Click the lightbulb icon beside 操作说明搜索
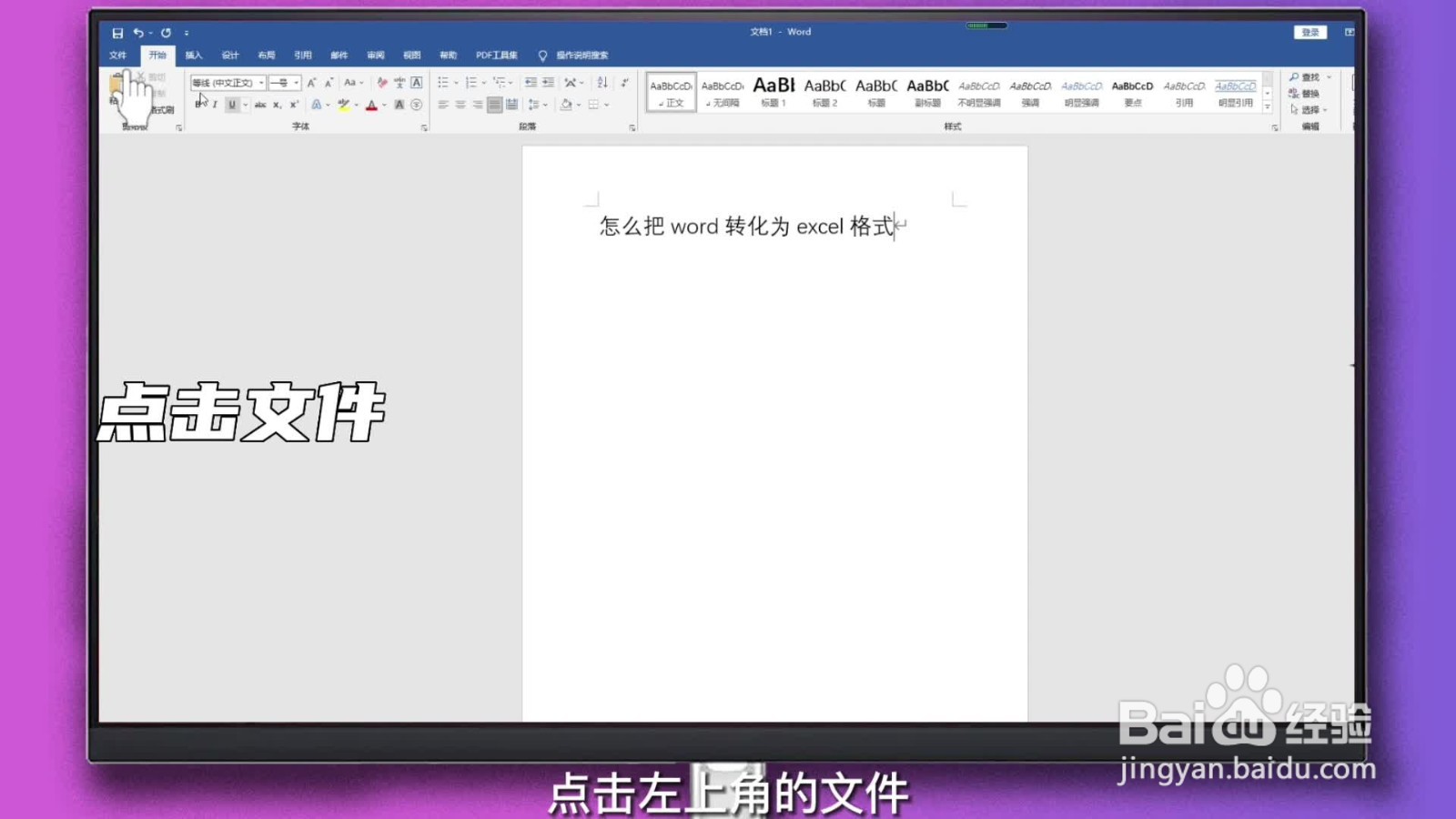 (x=542, y=56)
